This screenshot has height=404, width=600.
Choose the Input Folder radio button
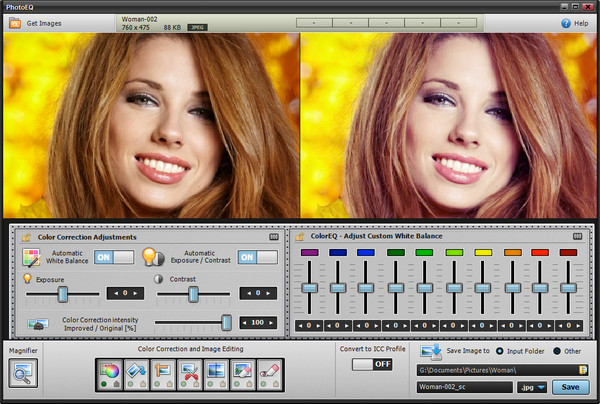500,352
